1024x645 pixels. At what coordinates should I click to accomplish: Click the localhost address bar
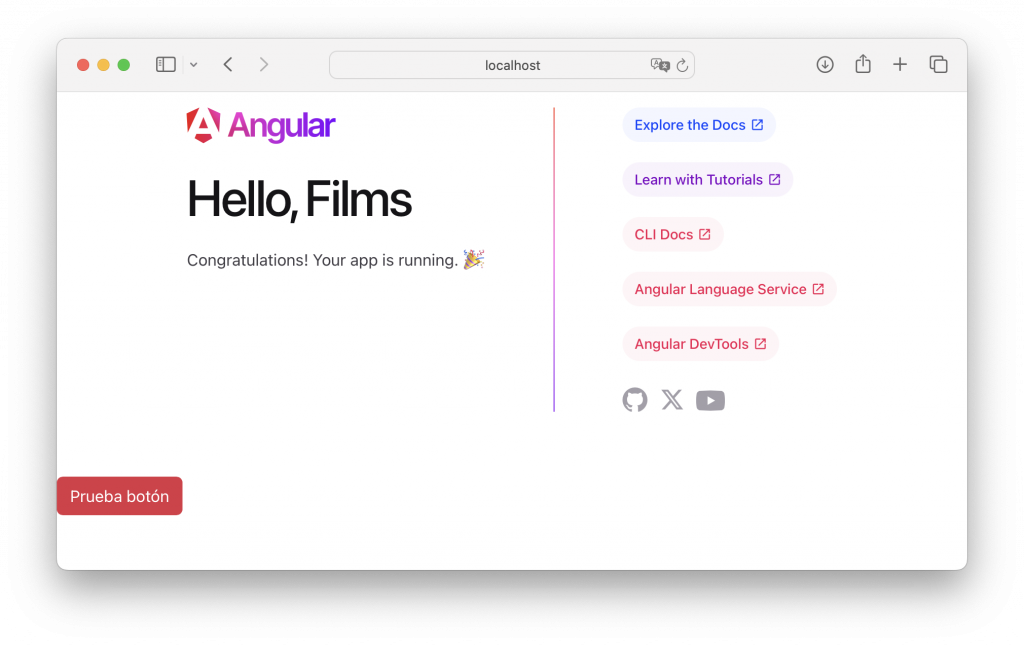tap(512, 65)
